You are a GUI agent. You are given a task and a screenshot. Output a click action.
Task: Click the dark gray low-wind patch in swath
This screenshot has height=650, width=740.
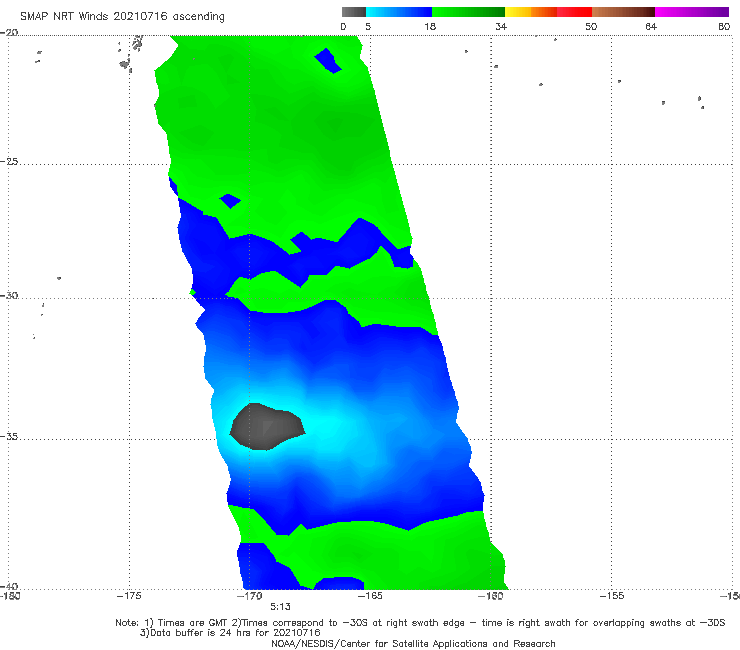pyautogui.click(x=267, y=427)
